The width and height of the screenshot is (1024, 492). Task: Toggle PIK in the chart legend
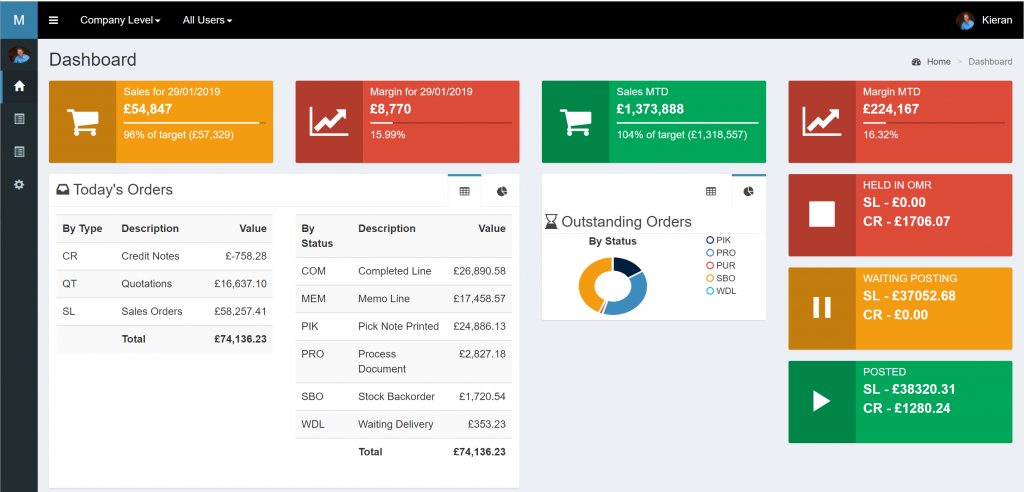pyautogui.click(x=718, y=240)
